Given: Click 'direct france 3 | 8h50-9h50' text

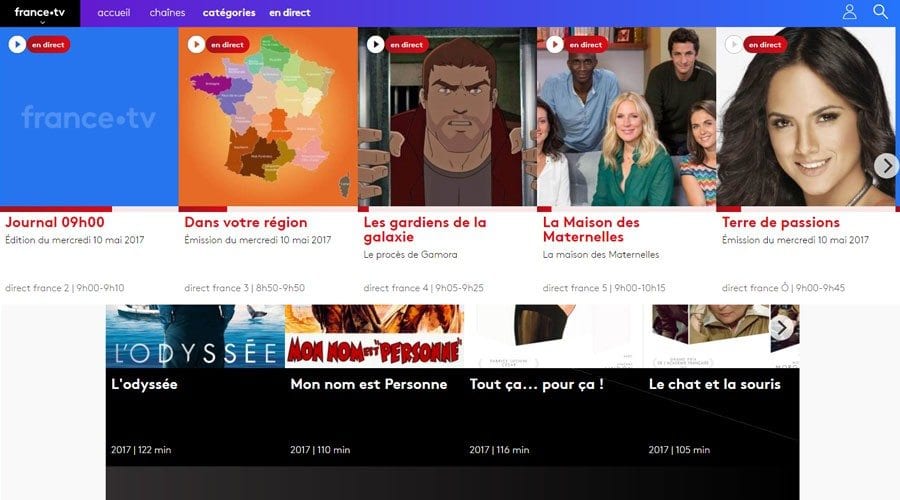Looking at the screenshot, I should [x=245, y=288].
